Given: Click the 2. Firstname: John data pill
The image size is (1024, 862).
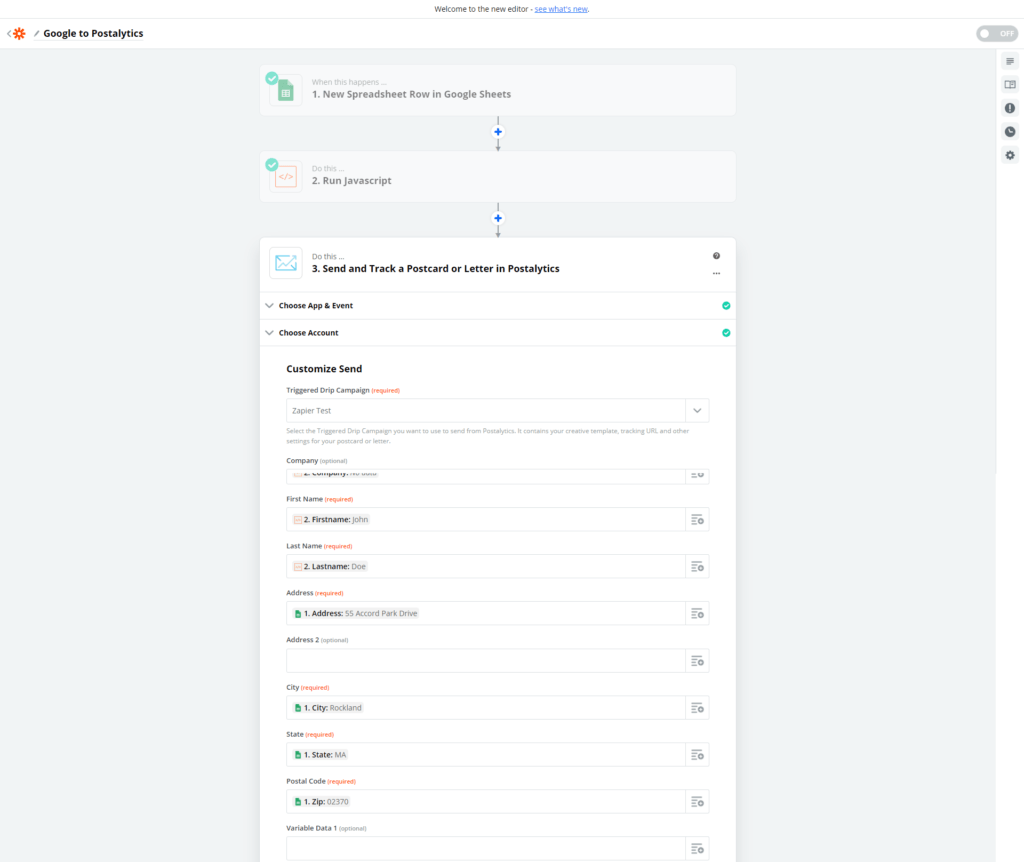Looking at the screenshot, I should pos(331,520).
